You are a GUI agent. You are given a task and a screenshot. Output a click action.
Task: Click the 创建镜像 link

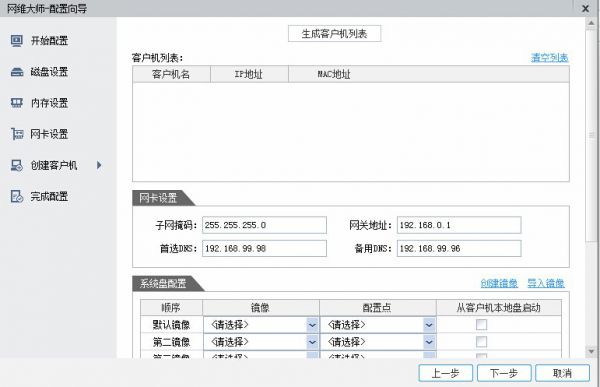(499, 283)
